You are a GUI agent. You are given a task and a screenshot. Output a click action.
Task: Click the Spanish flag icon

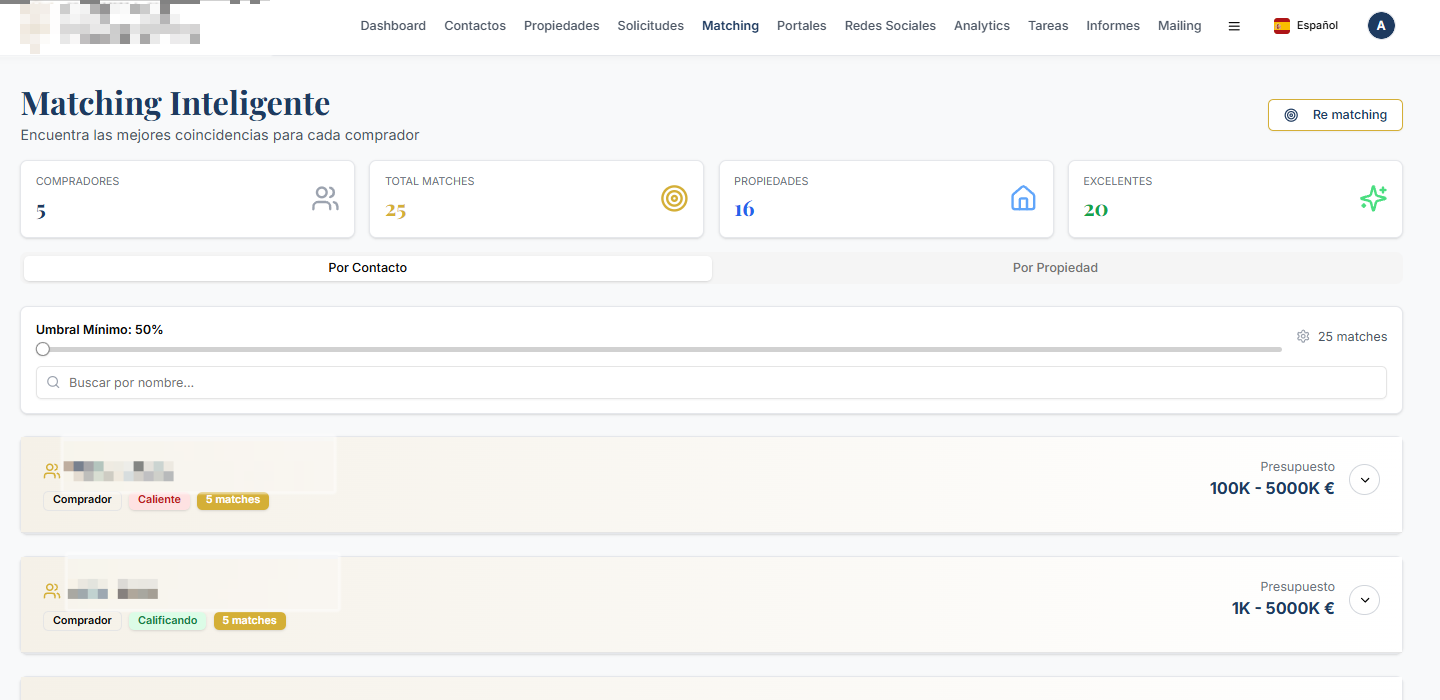tap(1281, 26)
